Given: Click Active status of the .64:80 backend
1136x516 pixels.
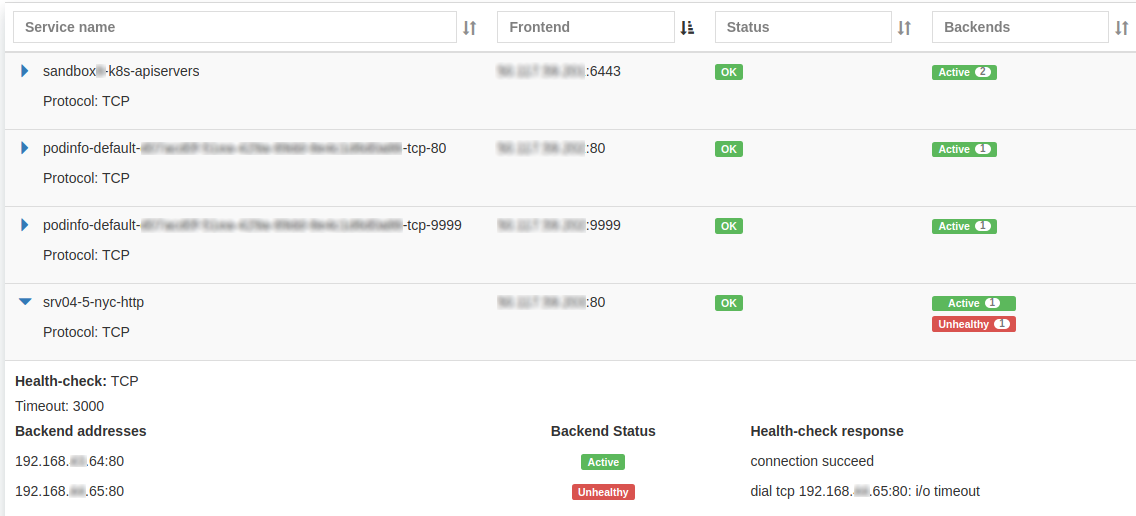Looking at the screenshot, I should click(x=603, y=462).
